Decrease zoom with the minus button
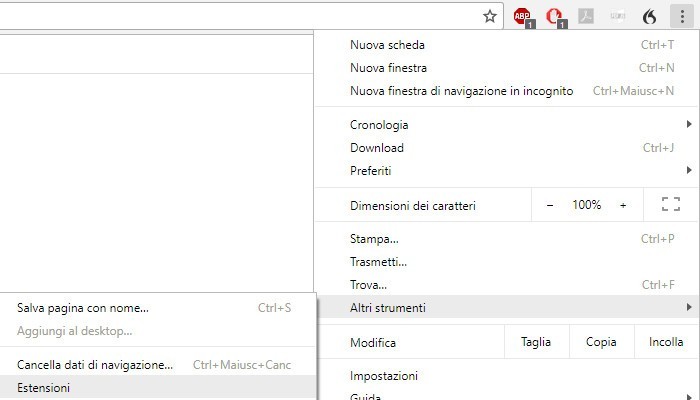The width and height of the screenshot is (700, 400). point(550,205)
